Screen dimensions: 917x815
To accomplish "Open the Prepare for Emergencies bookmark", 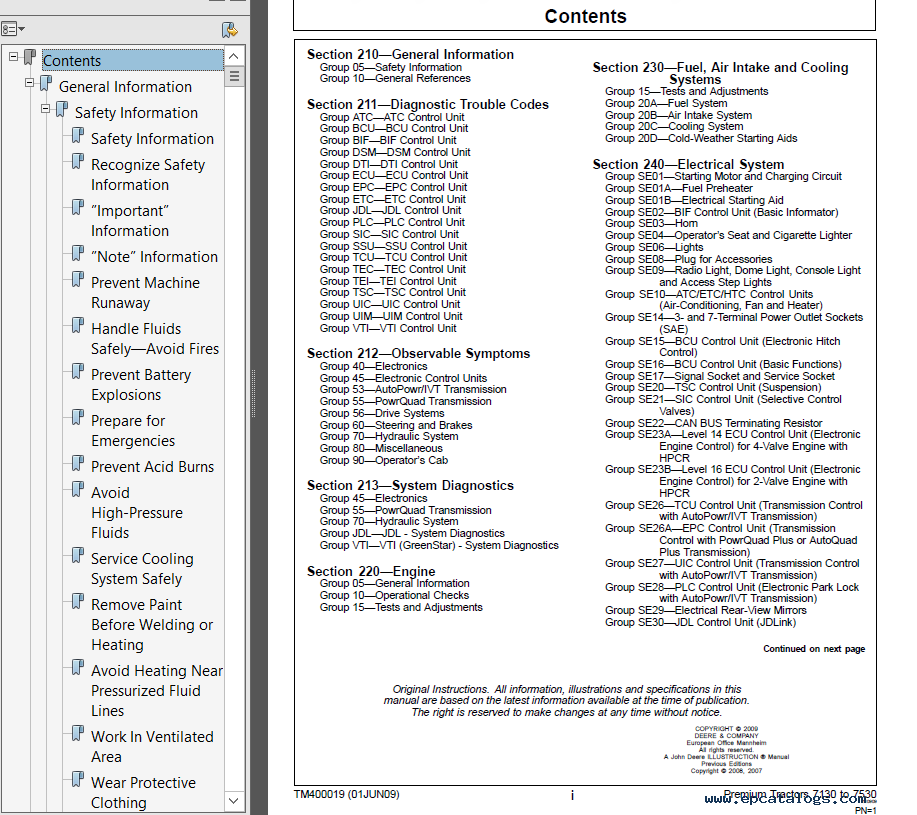I will click(133, 431).
